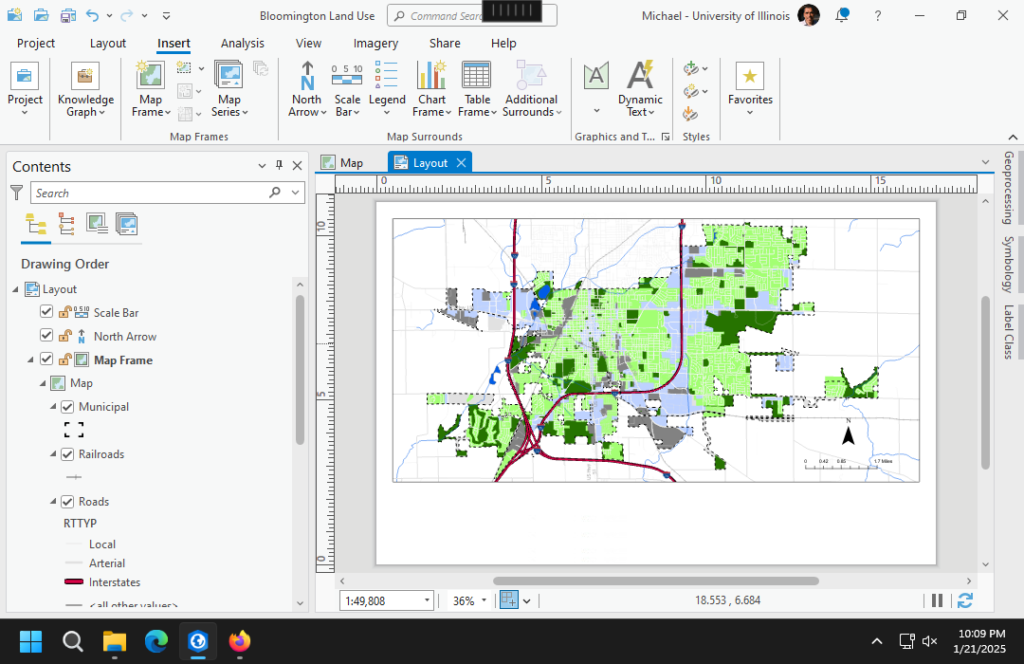Click the Knowledge Graph button
1024x664 pixels.
(x=86, y=90)
